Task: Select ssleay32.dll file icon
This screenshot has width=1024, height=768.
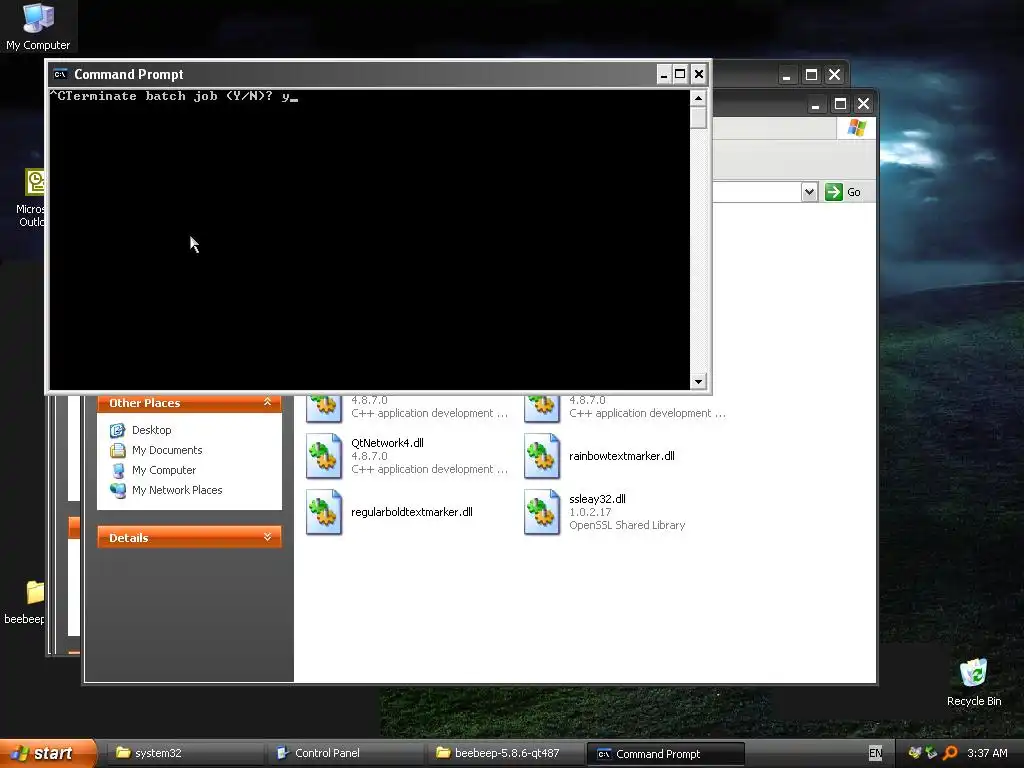Action: 542,512
